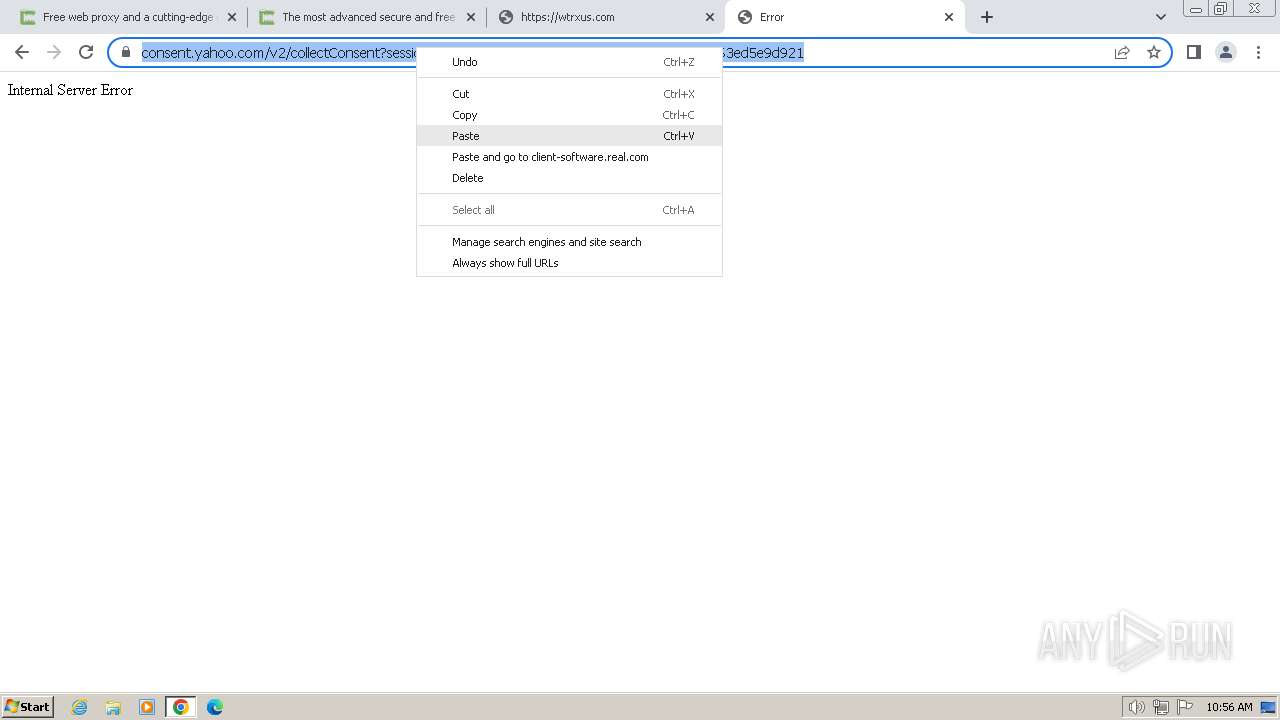Bookmark this tab with the star icon
Viewport: 1280px width, 720px height.
click(x=1154, y=52)
